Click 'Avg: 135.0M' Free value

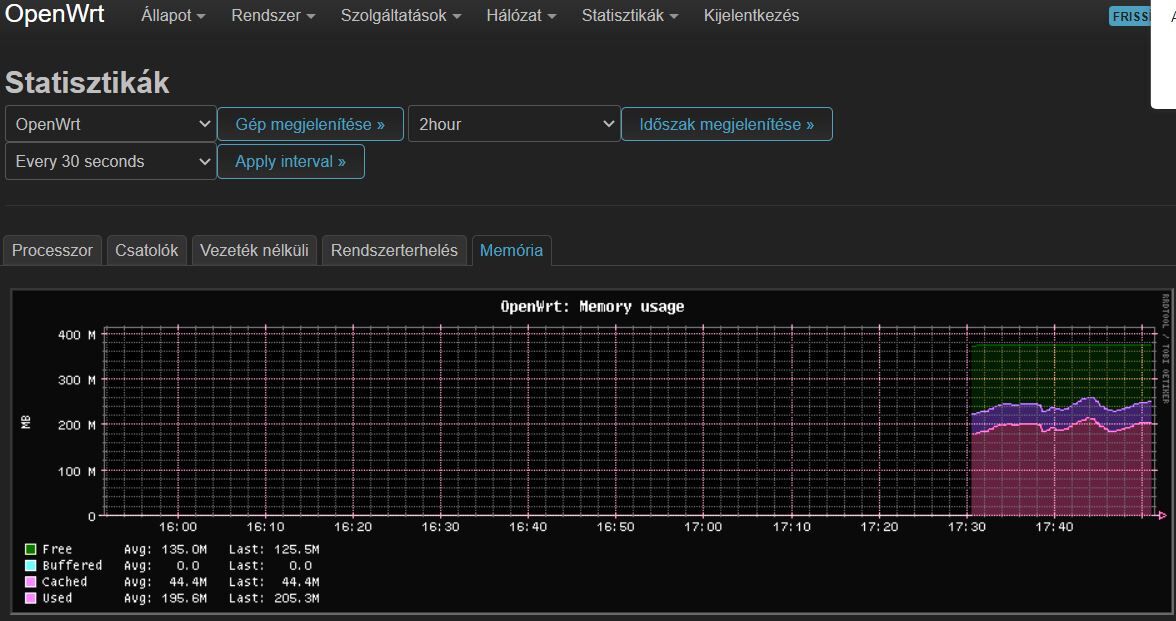[165, 550]
